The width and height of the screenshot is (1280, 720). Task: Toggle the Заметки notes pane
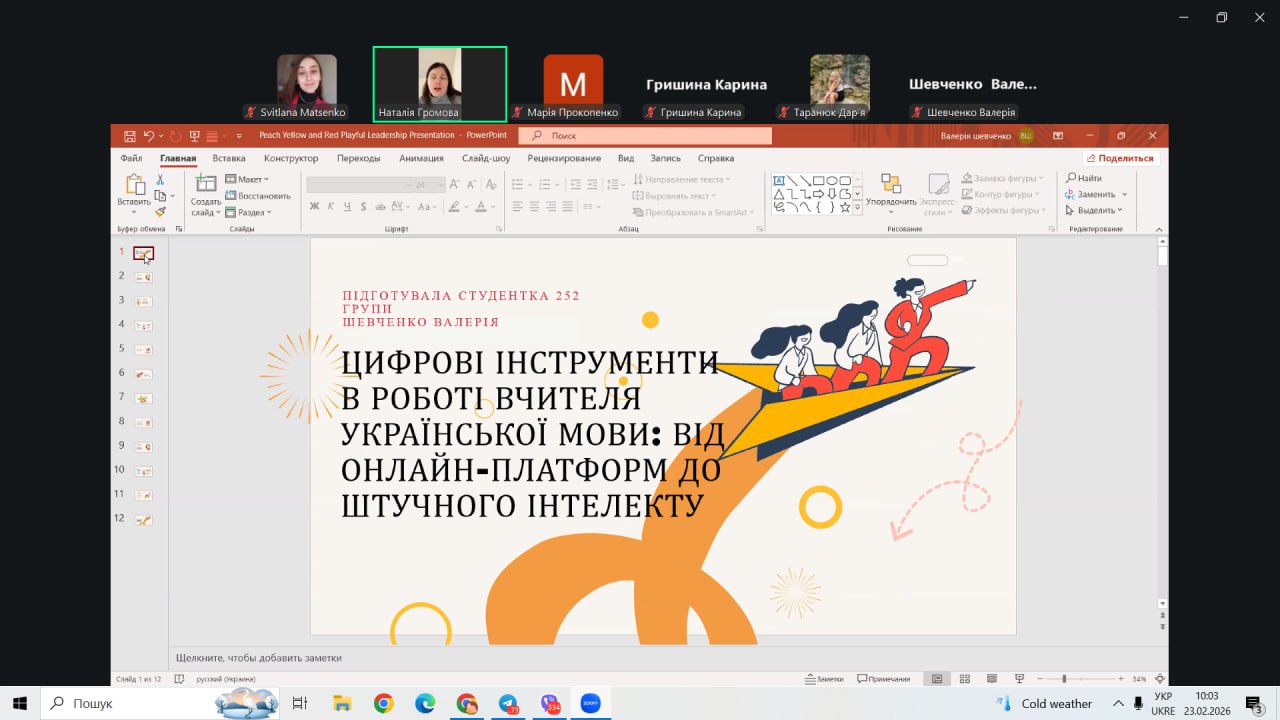[825, 679]
